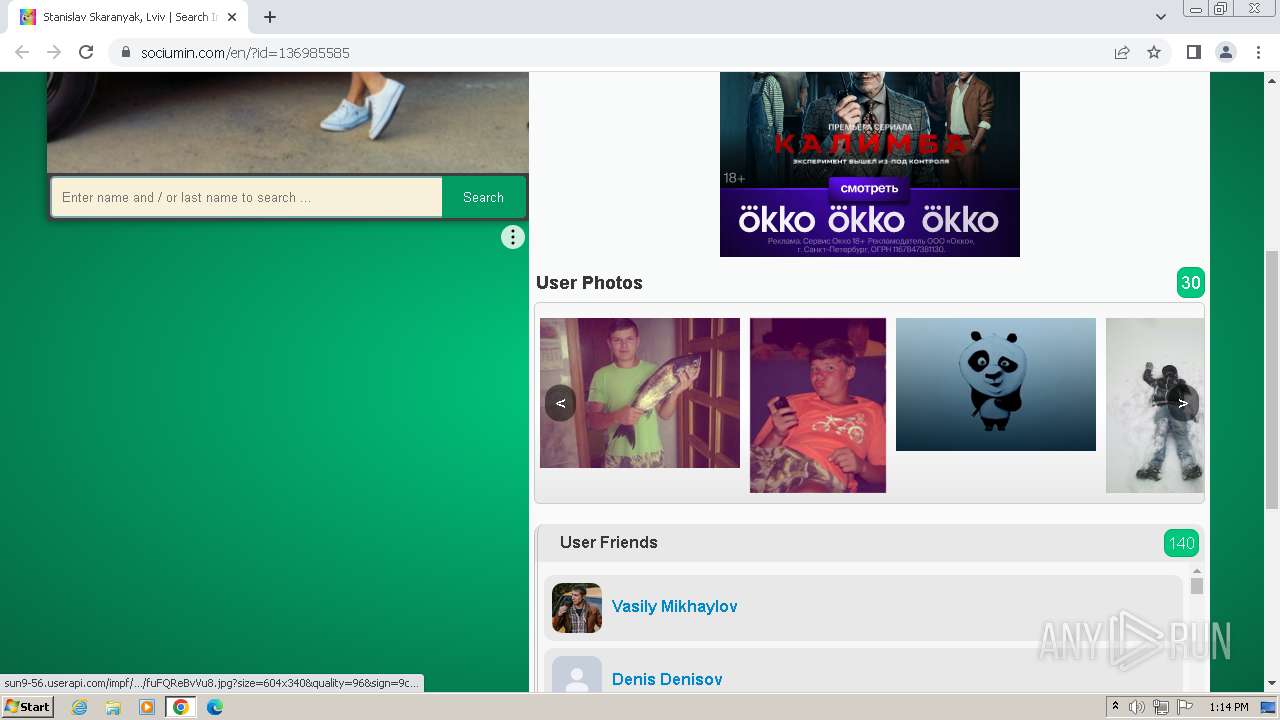Open the network tray icon
Image resolution: width=1280 pixels, height=720 pixels.
coord(1161,707)
